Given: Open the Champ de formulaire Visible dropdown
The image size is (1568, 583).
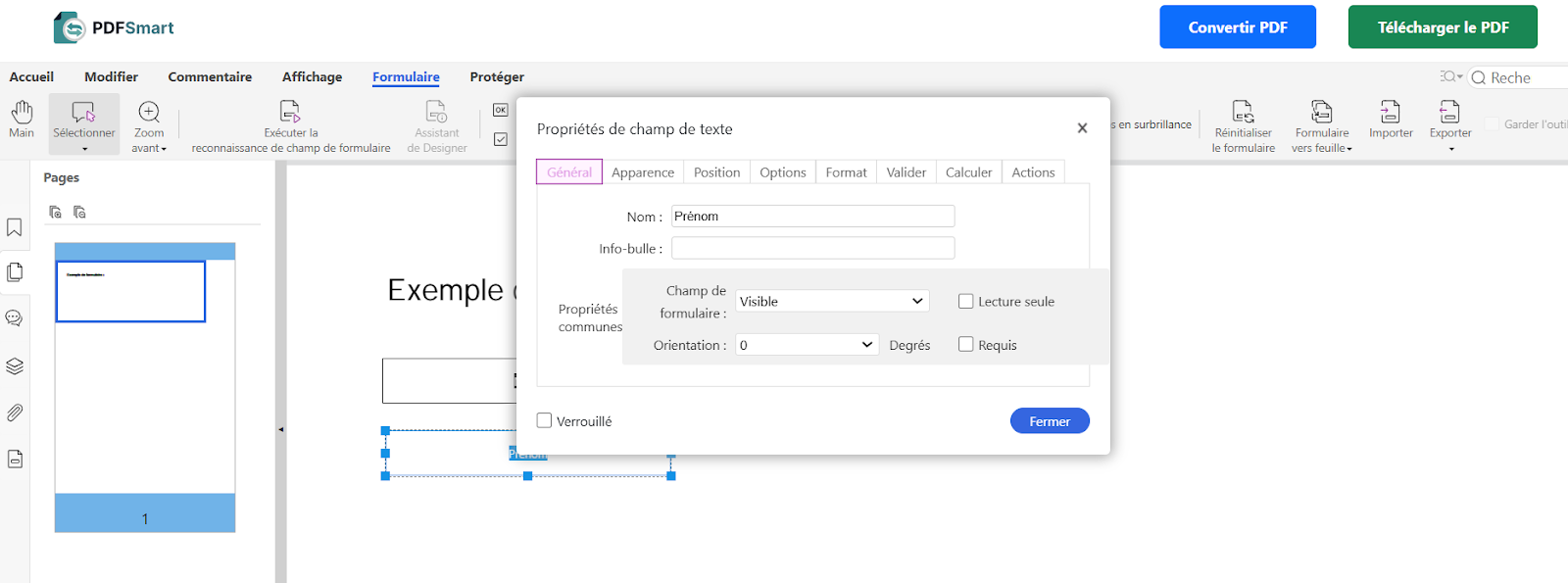Looking at the screenshot, I should click(832, 301).
